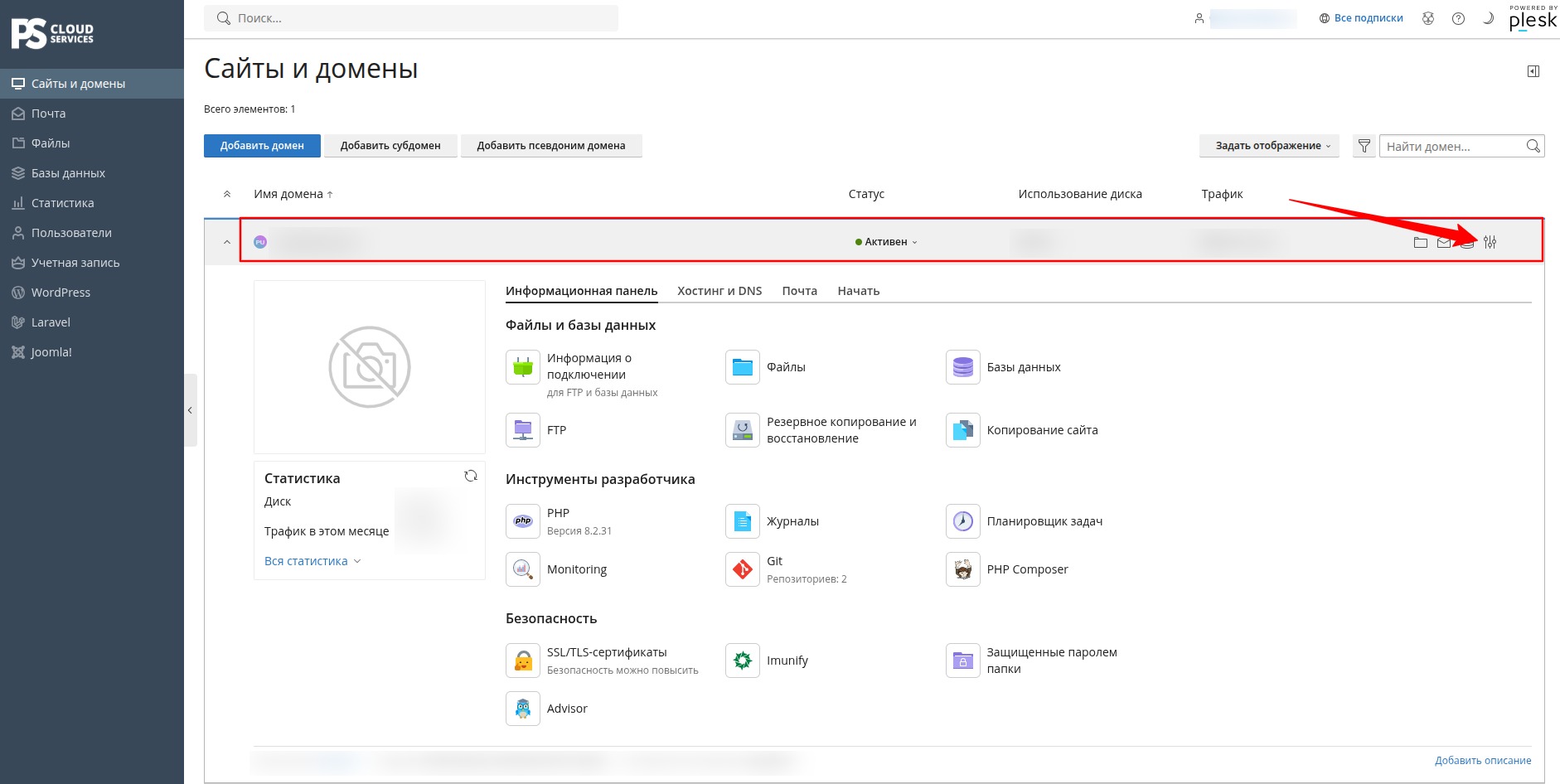The height and width of the screenshot is (784, 1560).
Task: Open the Files blue folder icon
Action: click(x=743, y=367)
